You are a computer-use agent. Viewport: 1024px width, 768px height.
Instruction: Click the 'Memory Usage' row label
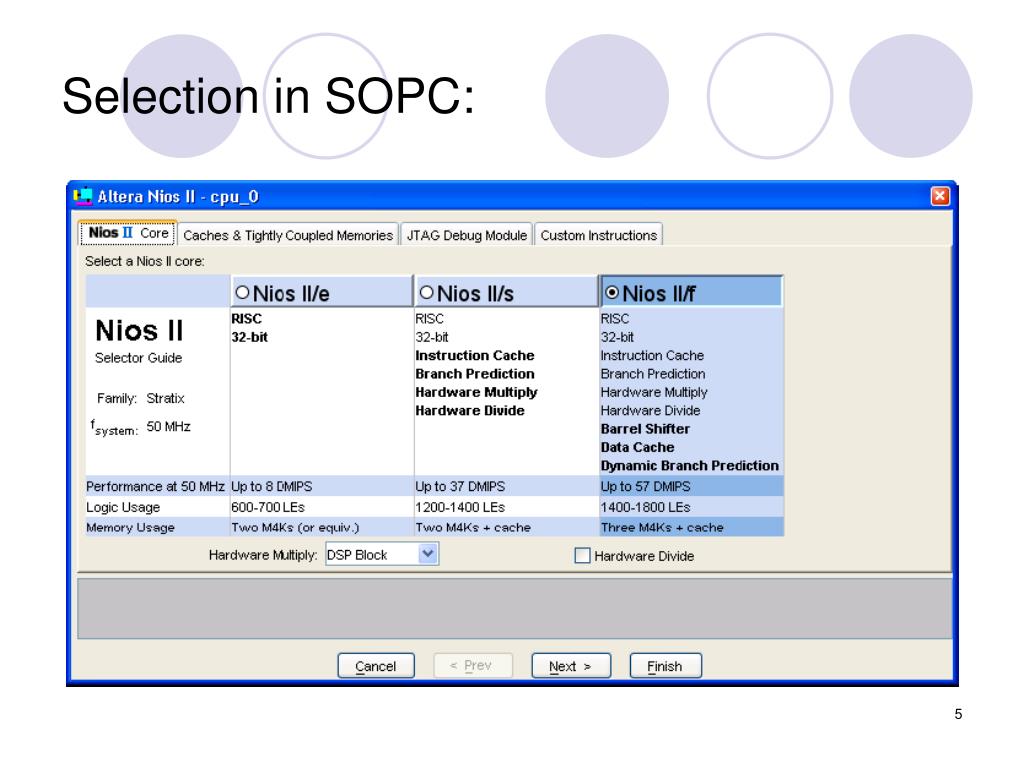coord(130,528)
